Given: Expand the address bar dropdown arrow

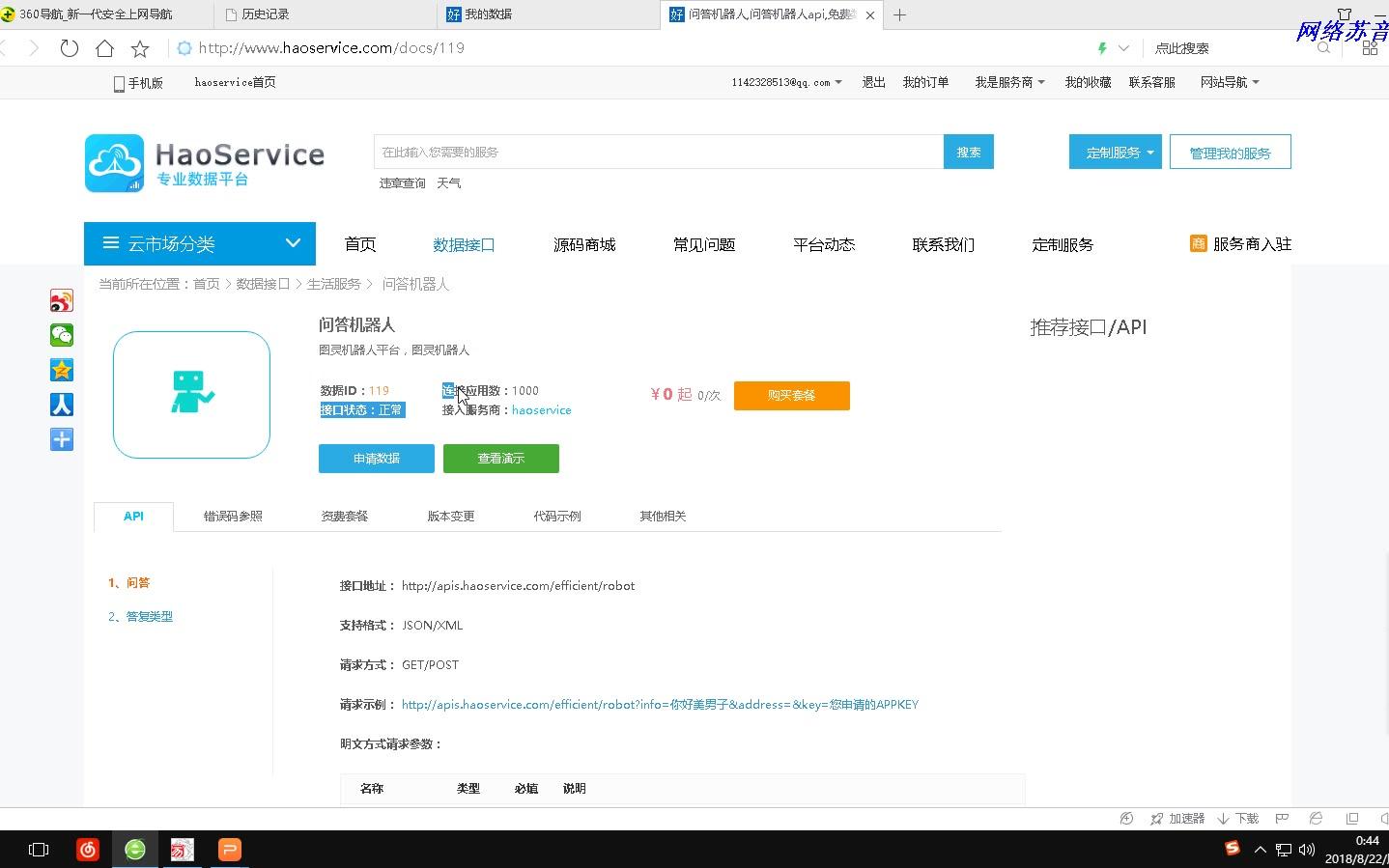Looking at the screenshot, I should [x=1123, y=47].
